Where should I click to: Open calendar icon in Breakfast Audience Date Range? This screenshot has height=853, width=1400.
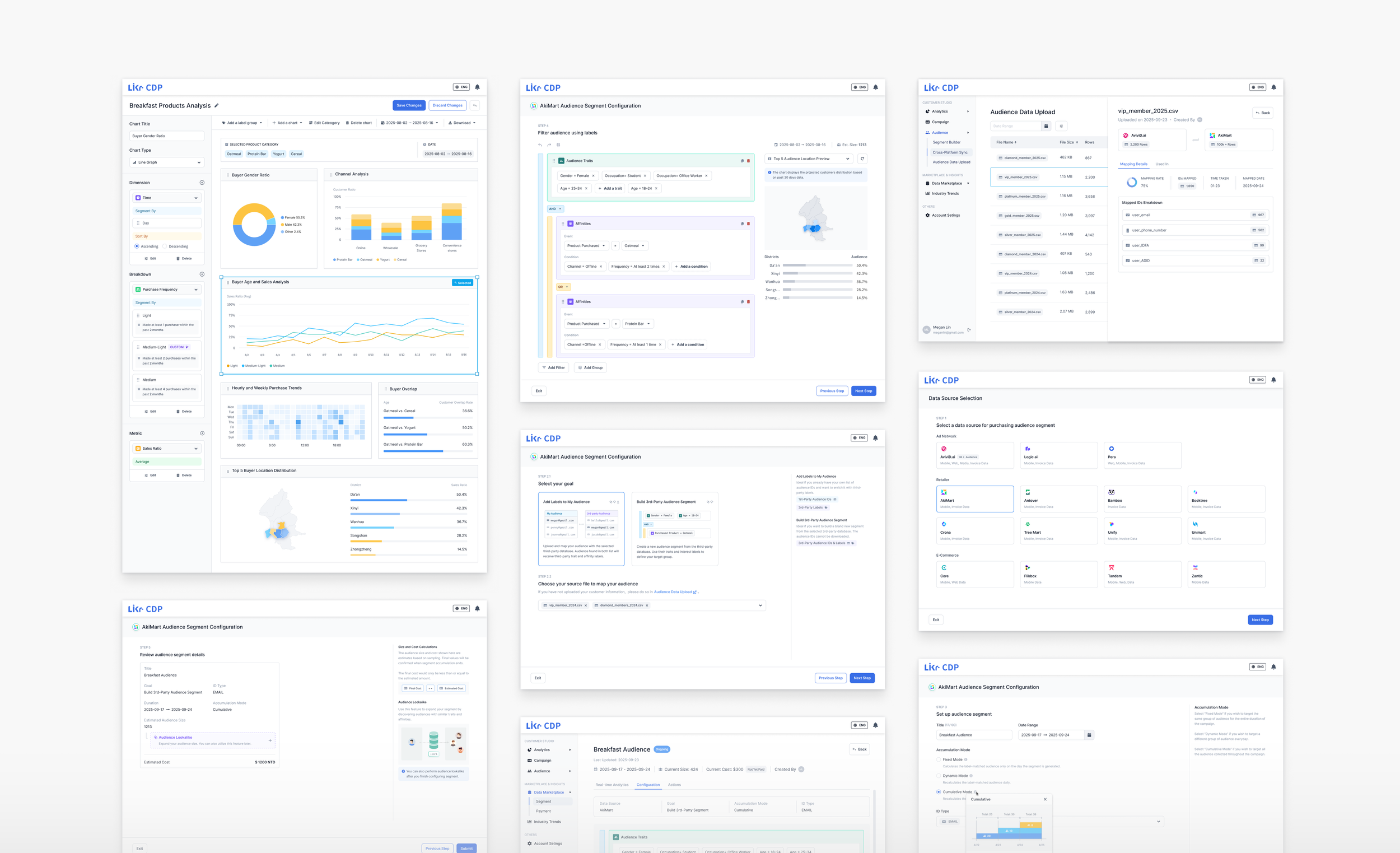pos(1089,735)
